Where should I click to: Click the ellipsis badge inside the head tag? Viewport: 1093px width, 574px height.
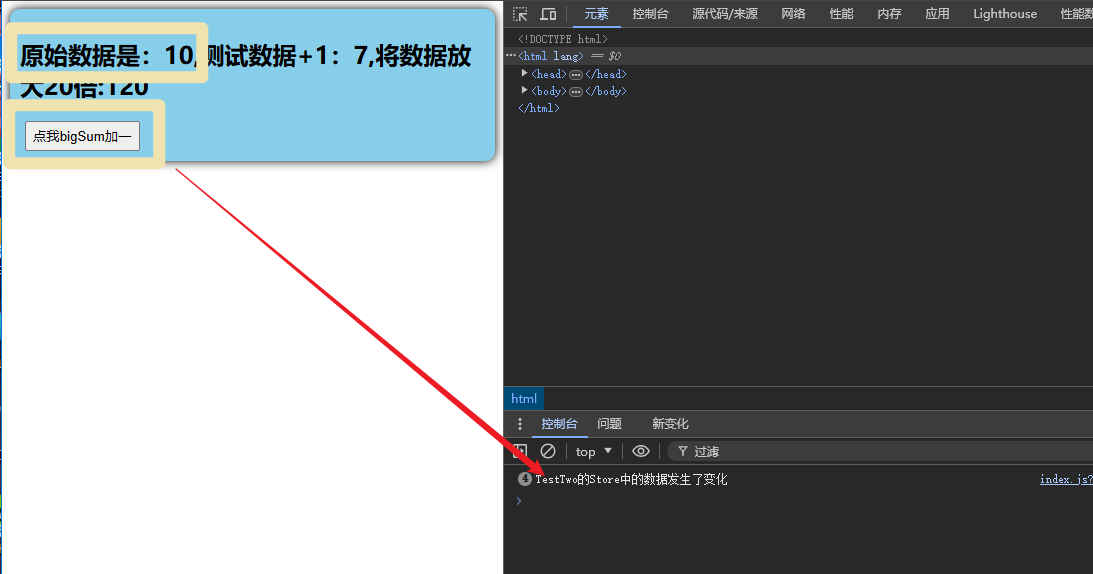click(576, 75)
